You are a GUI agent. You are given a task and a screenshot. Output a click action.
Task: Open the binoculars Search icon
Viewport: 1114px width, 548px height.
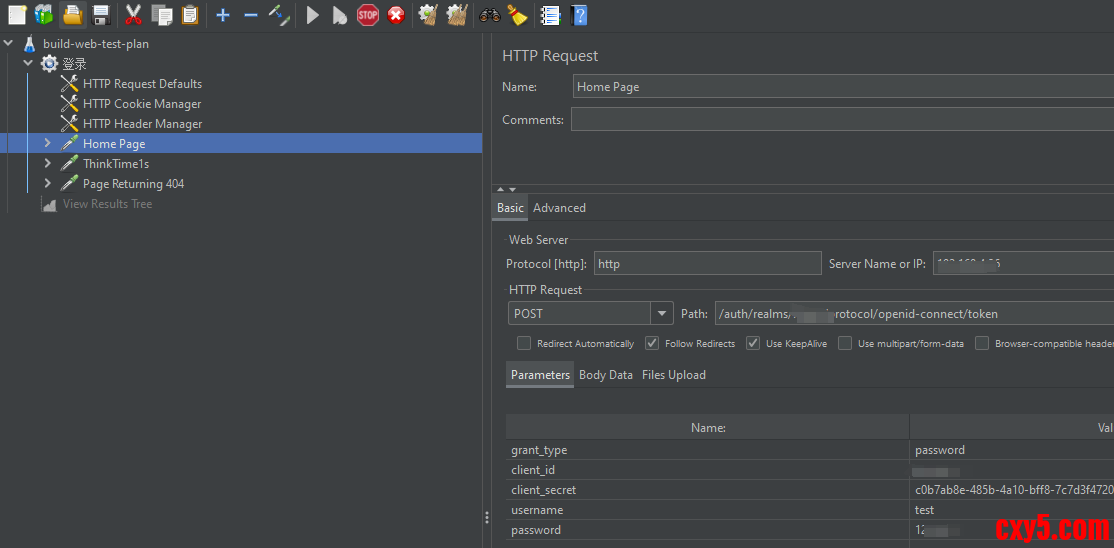coord(489,15)
